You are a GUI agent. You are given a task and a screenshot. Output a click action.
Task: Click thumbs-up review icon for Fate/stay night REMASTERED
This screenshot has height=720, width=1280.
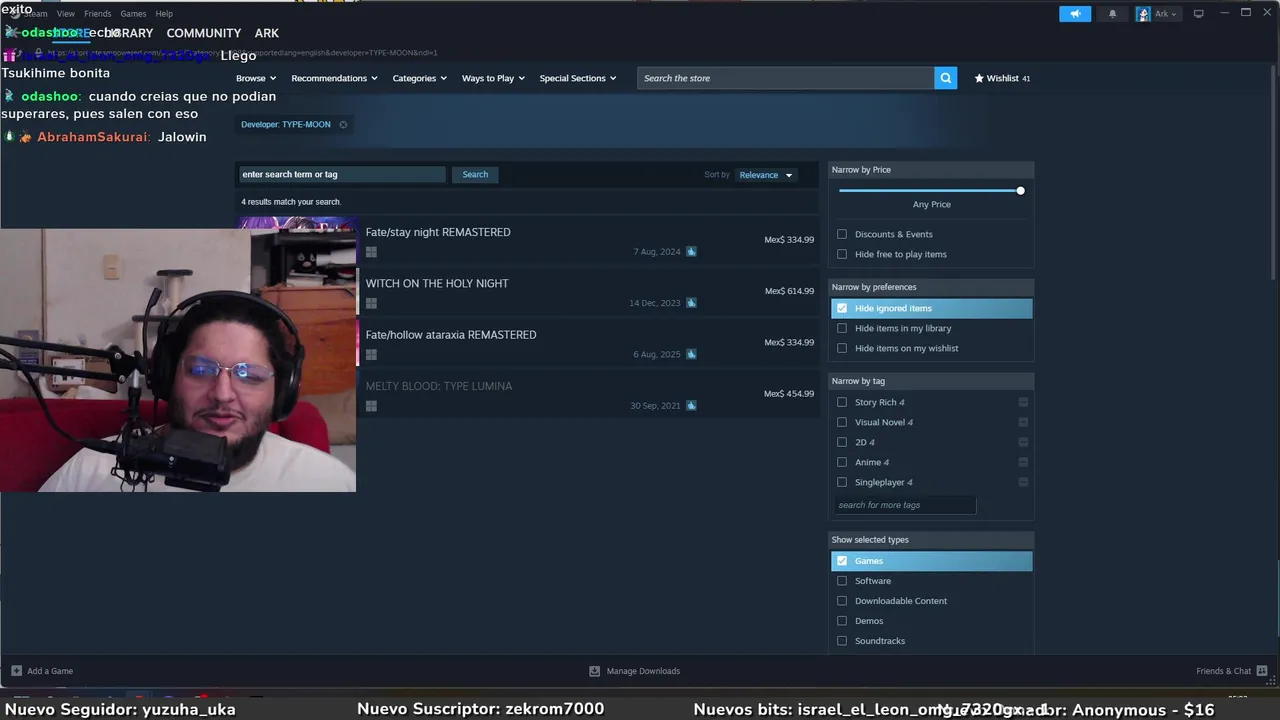(691, 252)
